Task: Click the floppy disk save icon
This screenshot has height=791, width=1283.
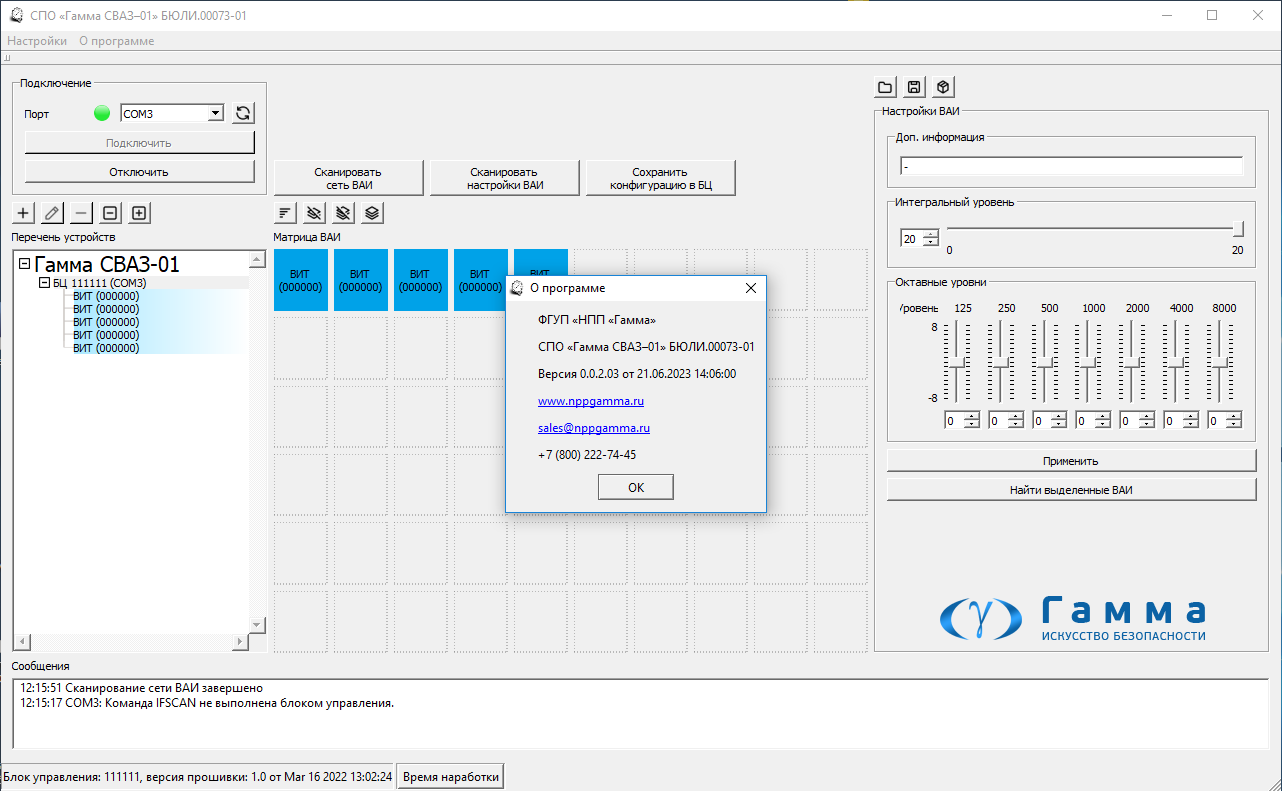Action: (x=914, y=87)
